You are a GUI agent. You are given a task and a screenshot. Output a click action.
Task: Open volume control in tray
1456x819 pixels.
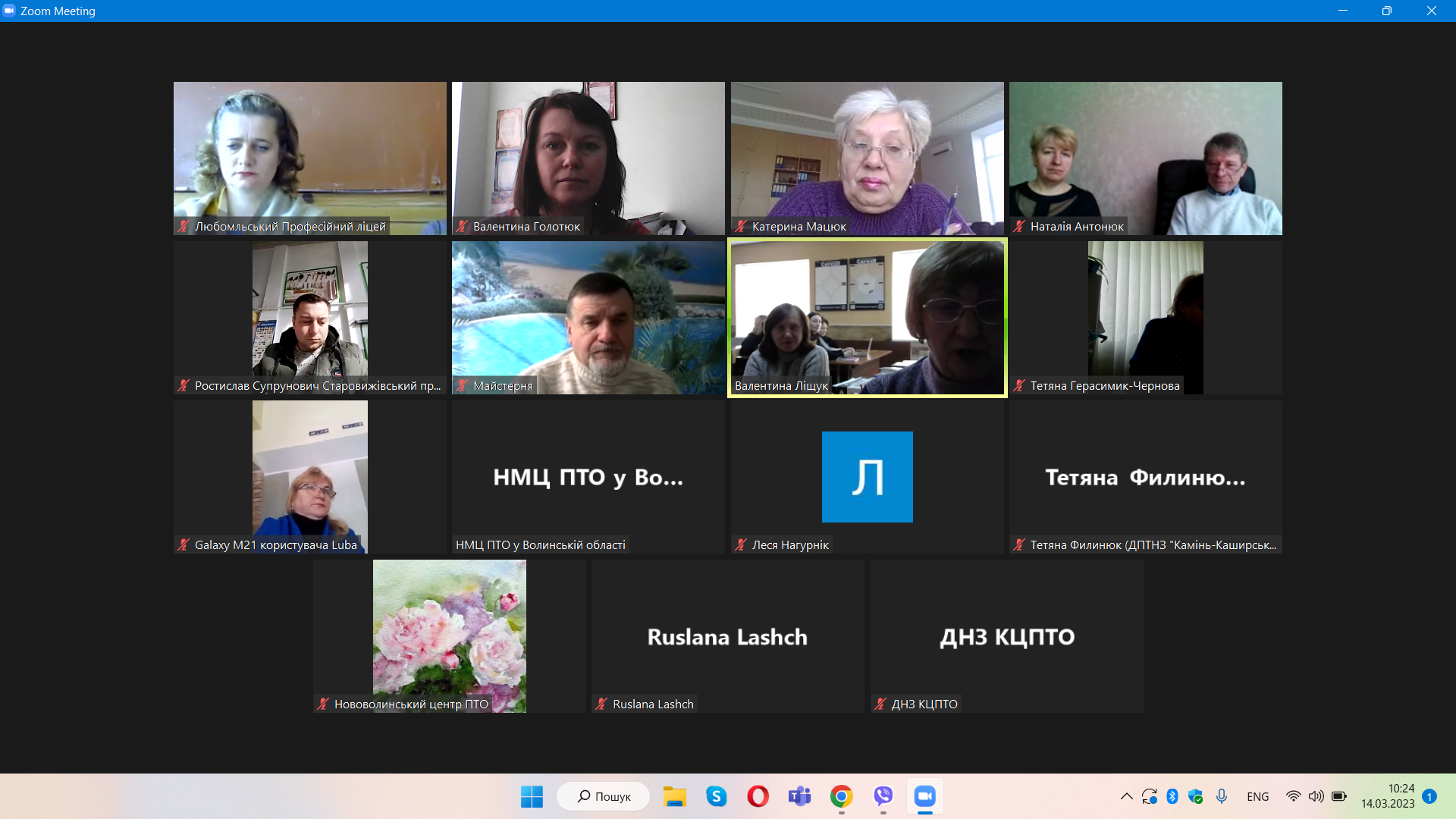(1316, 796)
